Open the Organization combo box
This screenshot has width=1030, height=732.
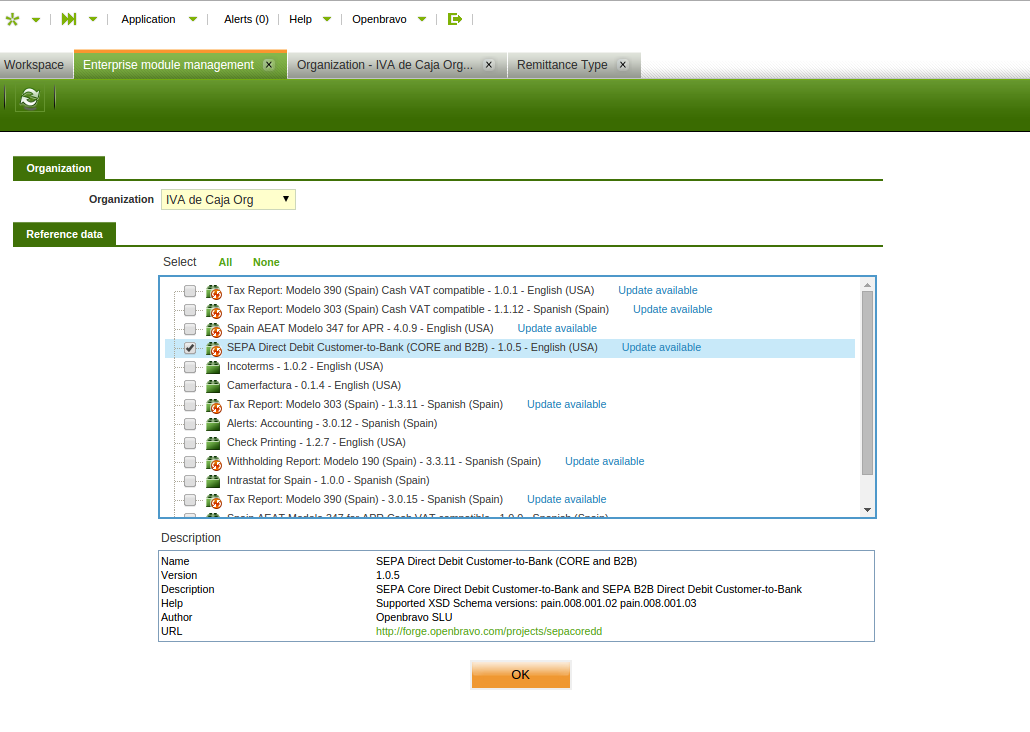(228, 200)
